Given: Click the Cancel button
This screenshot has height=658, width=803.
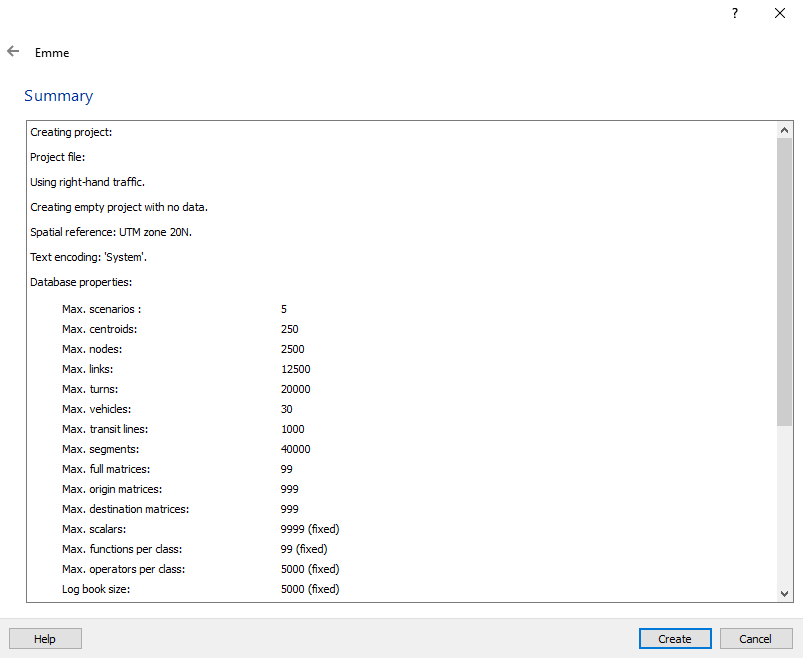Looking at the screenshot, I should click(755, 639).
